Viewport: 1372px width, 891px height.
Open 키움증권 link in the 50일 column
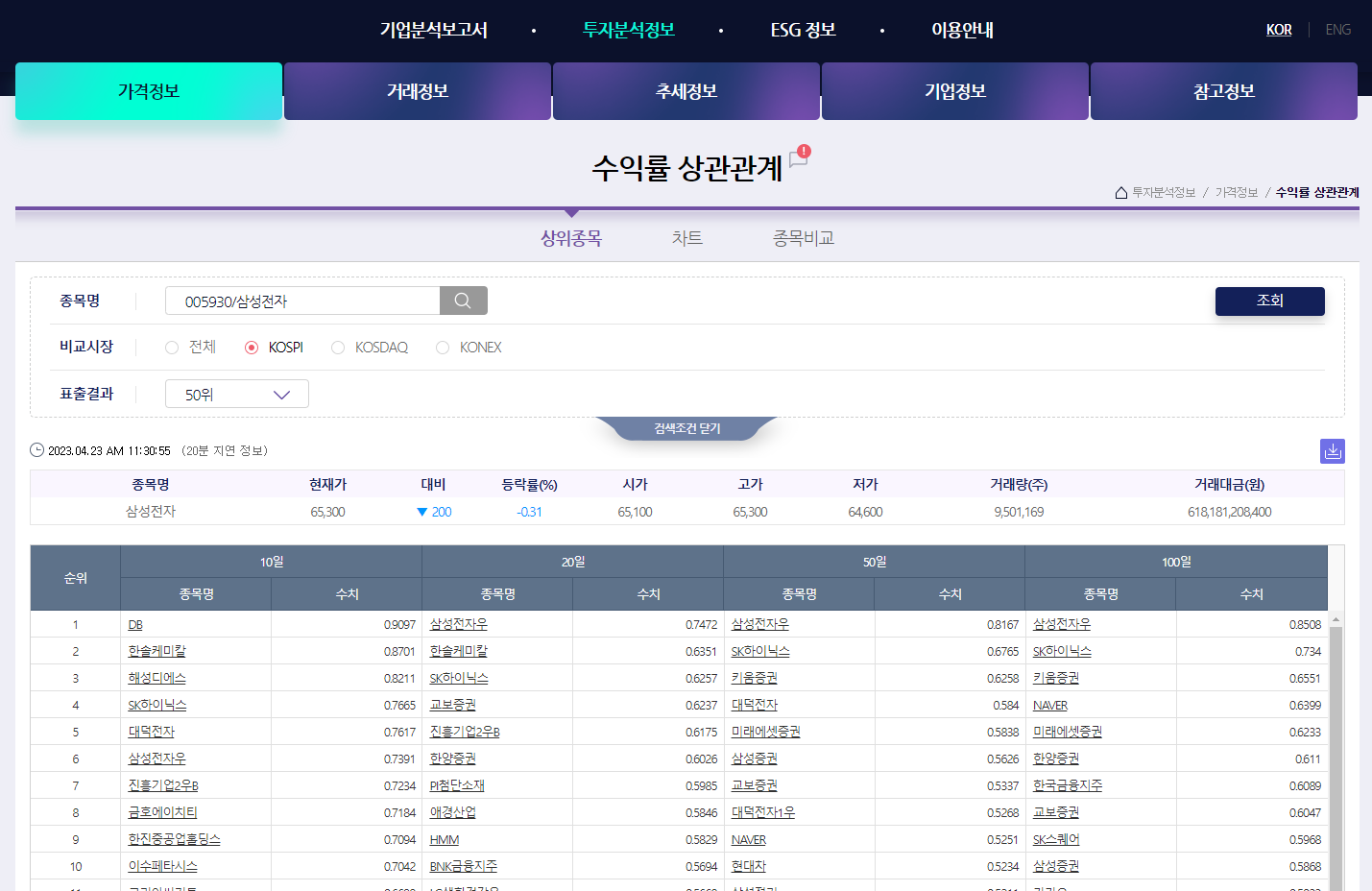coord(755,679)
